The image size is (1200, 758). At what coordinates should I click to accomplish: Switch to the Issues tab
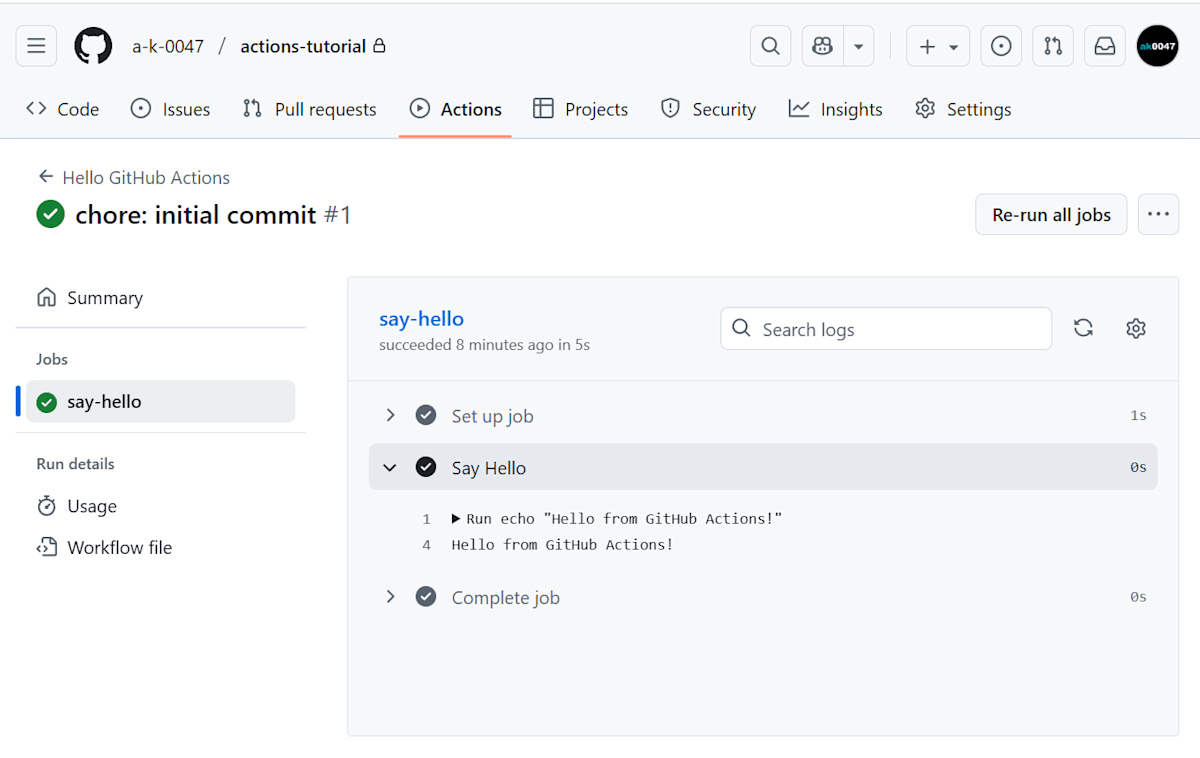click(171, 109)
